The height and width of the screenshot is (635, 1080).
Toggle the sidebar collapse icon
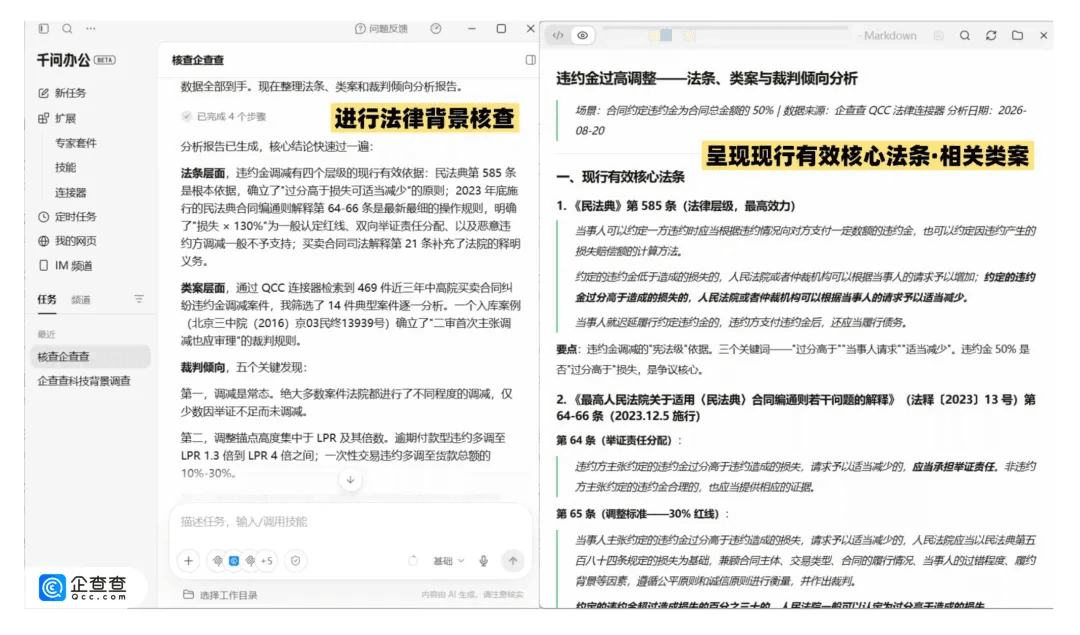(43, 29)
